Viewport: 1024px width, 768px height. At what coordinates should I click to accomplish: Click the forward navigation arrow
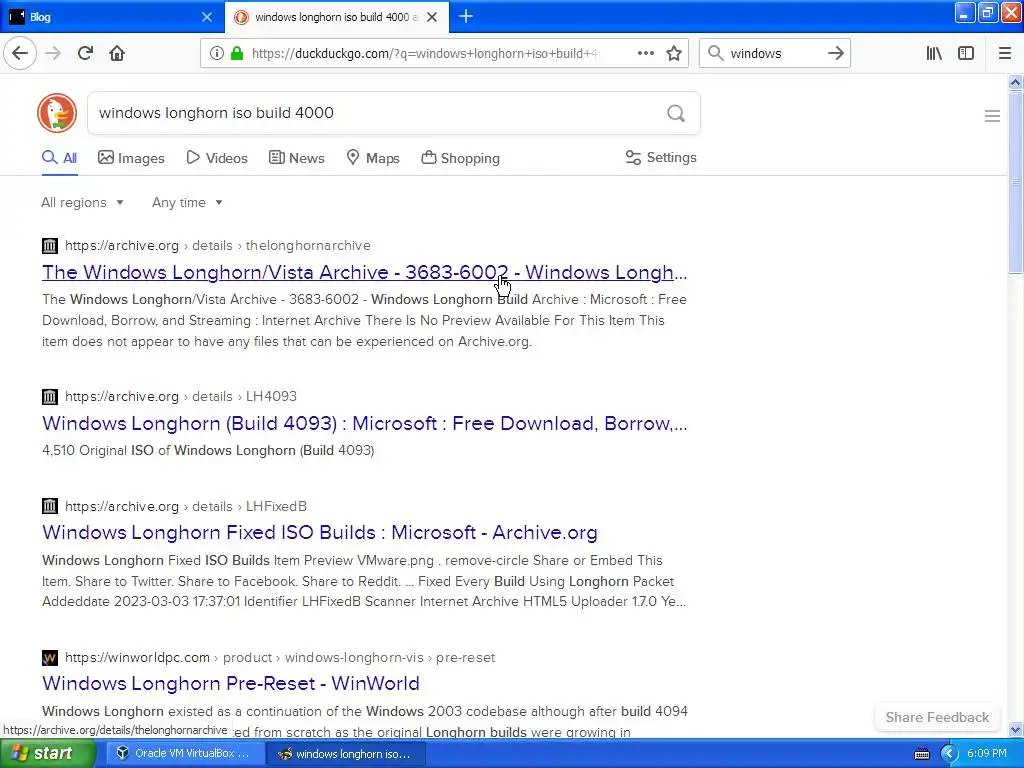53,53
